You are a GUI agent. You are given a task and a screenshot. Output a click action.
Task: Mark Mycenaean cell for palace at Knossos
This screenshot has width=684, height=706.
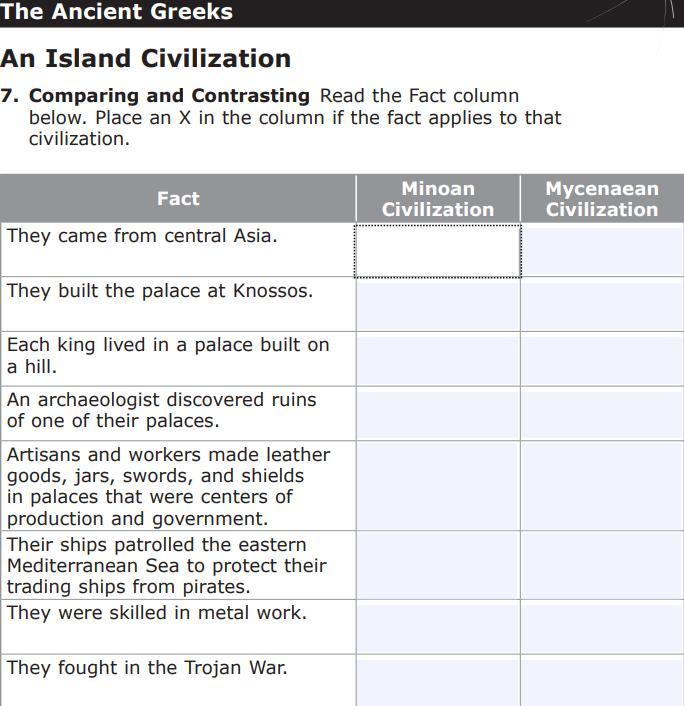tap(602, 305)
